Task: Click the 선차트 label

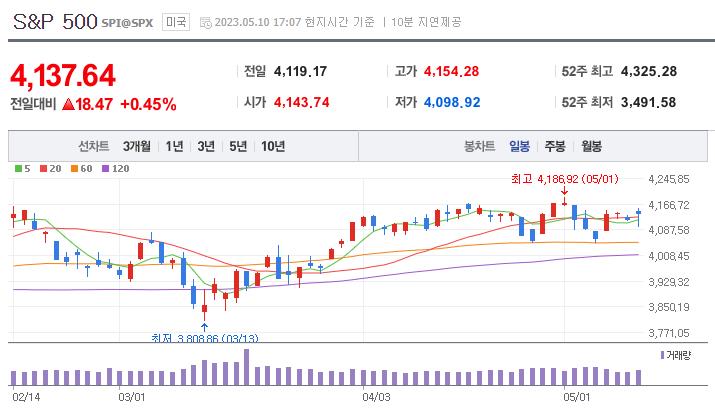Action: (x=93, y=146)
